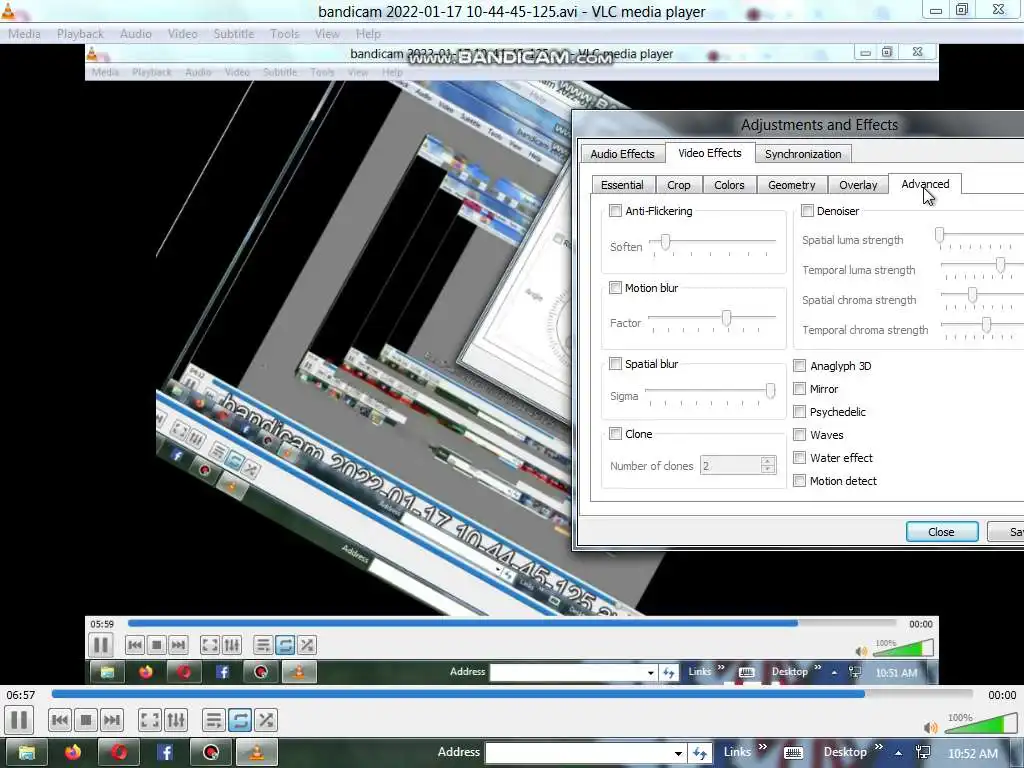
Task: Pause playback in the outer VLC player
Action: (20, 720)
